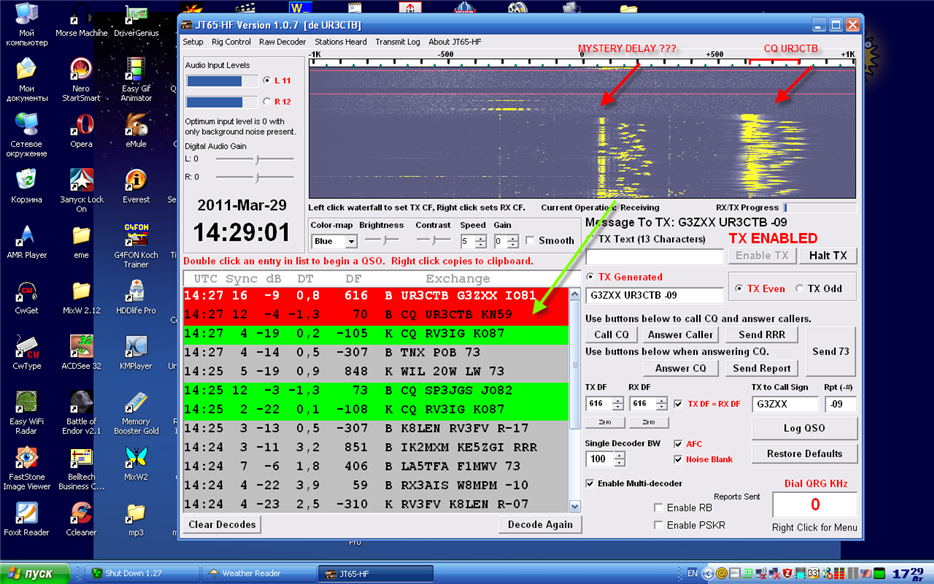Launch AMR Player from the desktop
Image resolution: width=934 pixels, height=584 pixels.
point(26,236)
